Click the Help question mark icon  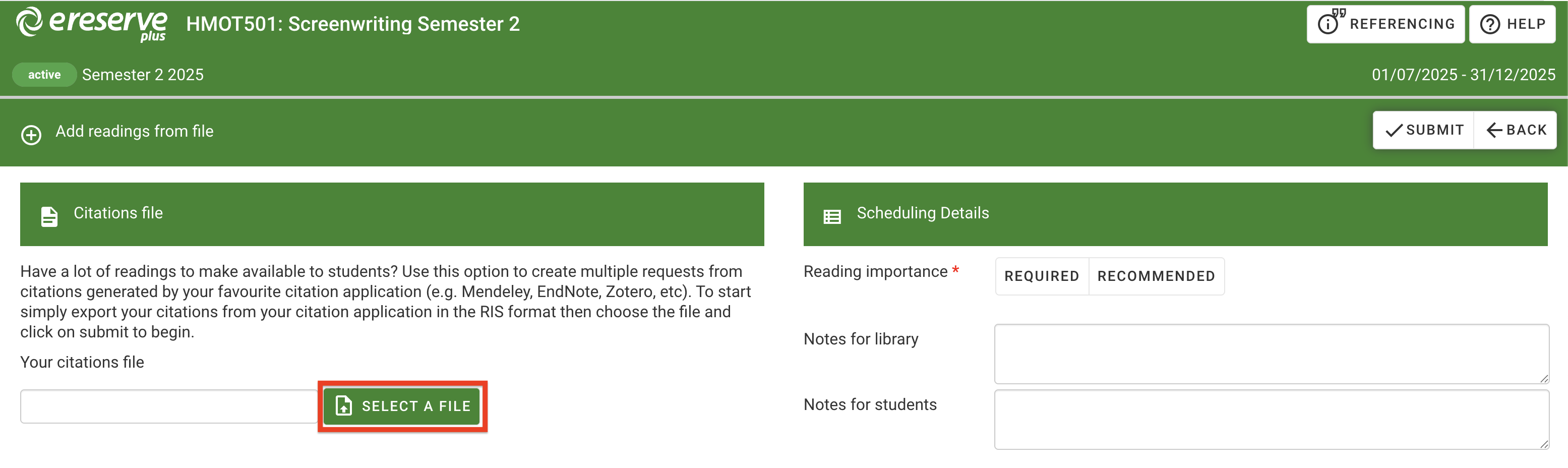pyautogui.click(x=1490, y=24)
